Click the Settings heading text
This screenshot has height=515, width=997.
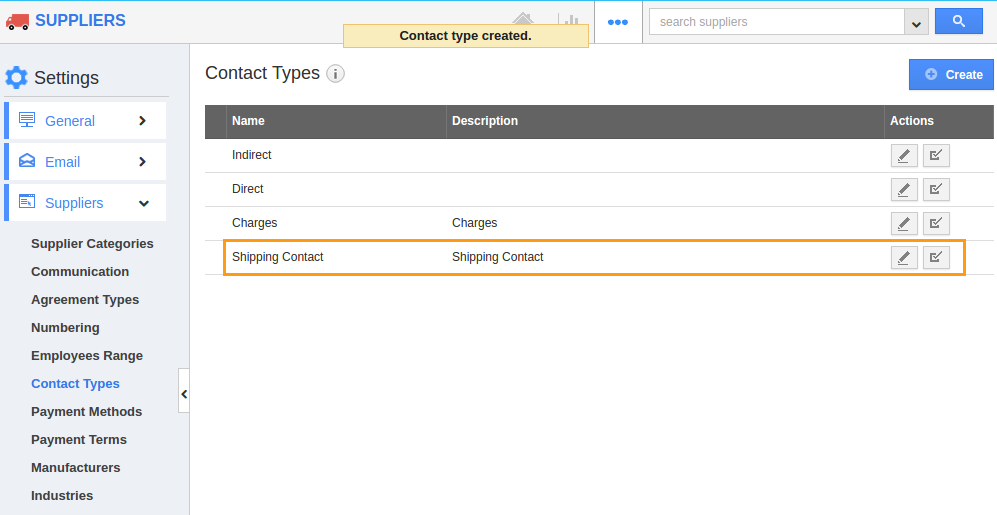click(67, 78)
